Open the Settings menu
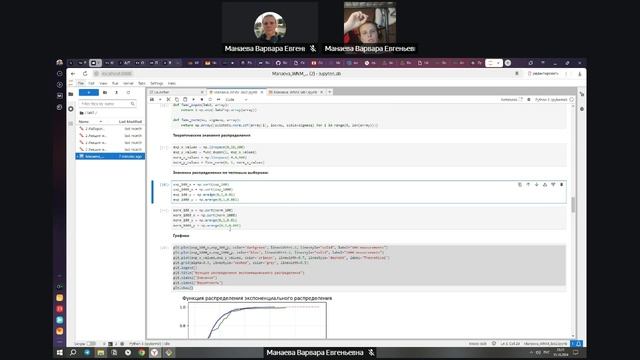Viewport: 640px width, 360px height. (x=157, y=83)
